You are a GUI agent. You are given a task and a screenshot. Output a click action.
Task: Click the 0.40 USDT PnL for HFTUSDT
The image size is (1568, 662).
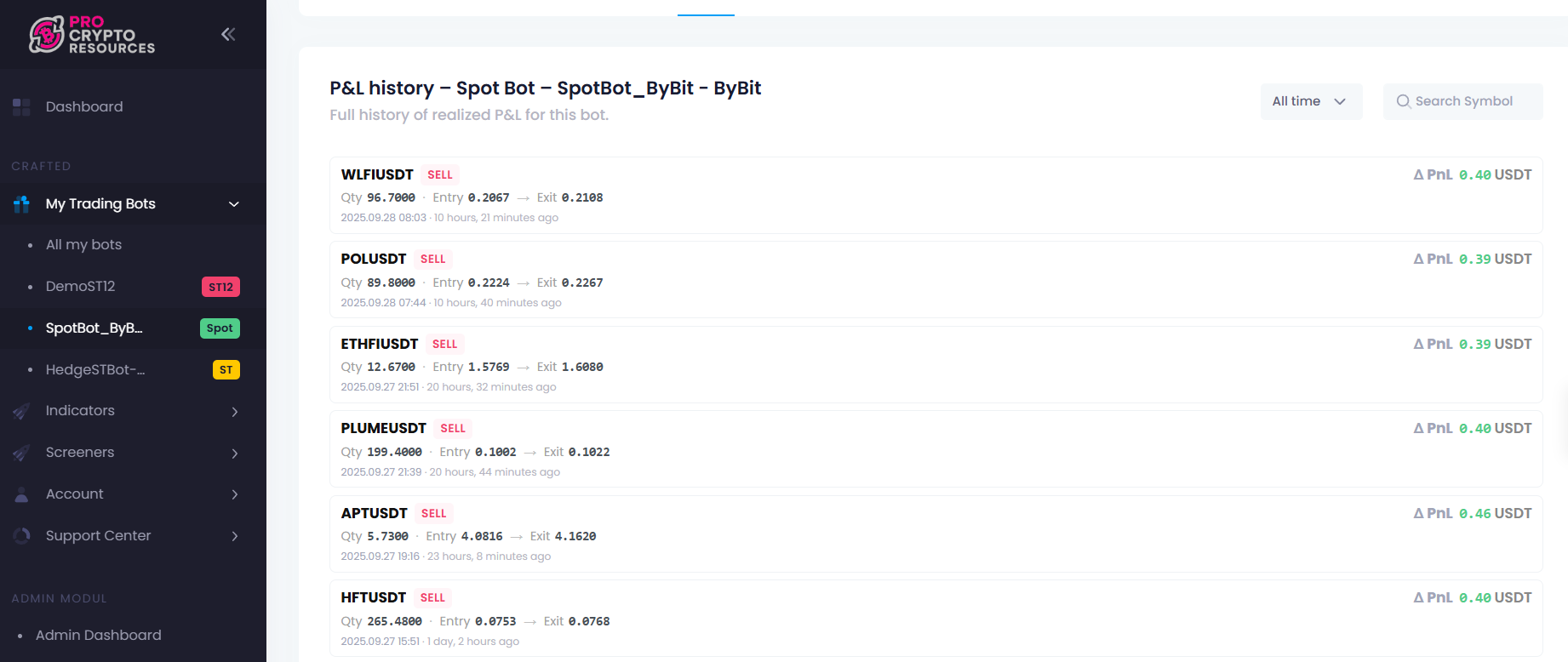[x=1495, y=597]
